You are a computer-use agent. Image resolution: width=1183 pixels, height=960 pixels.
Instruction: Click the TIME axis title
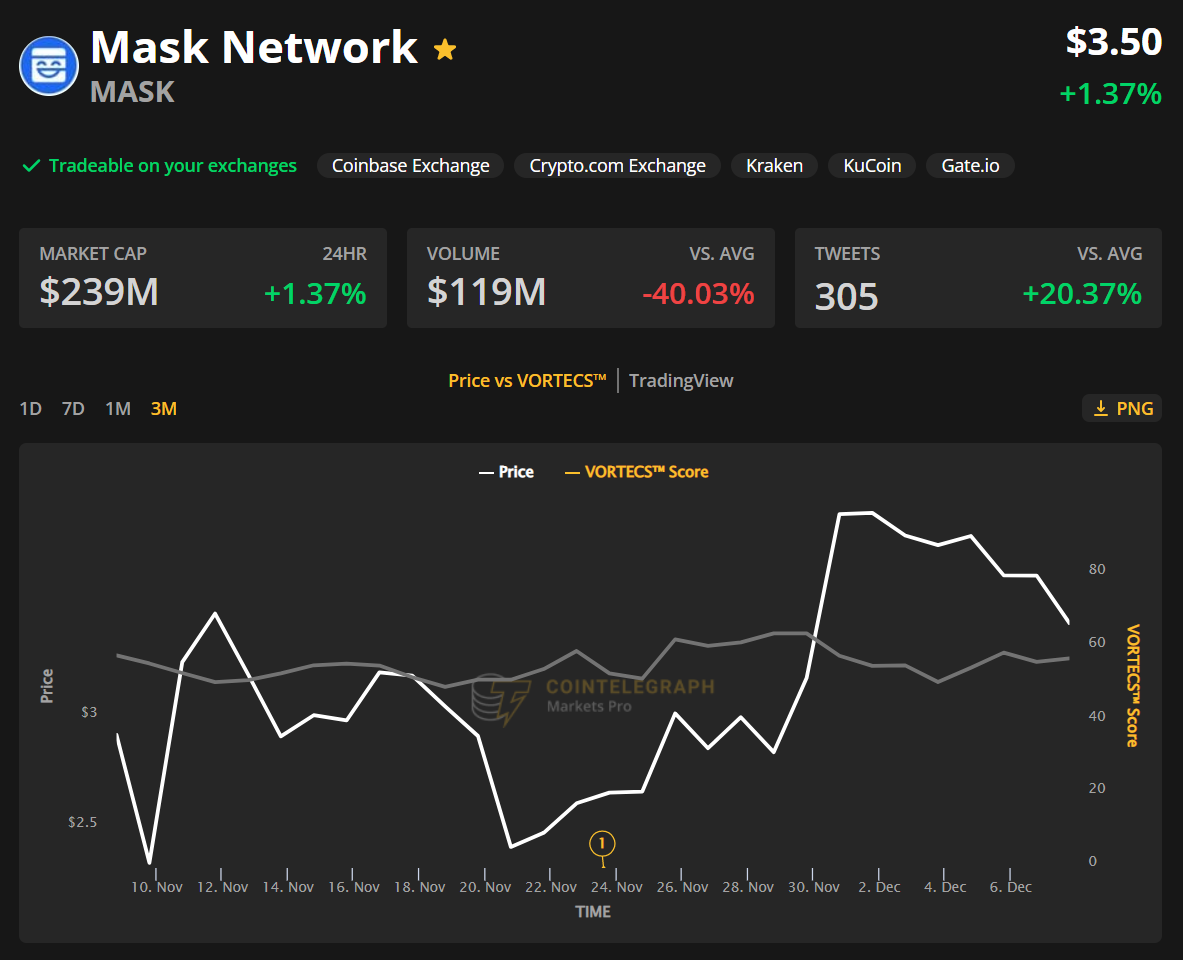tap(593, 912)
